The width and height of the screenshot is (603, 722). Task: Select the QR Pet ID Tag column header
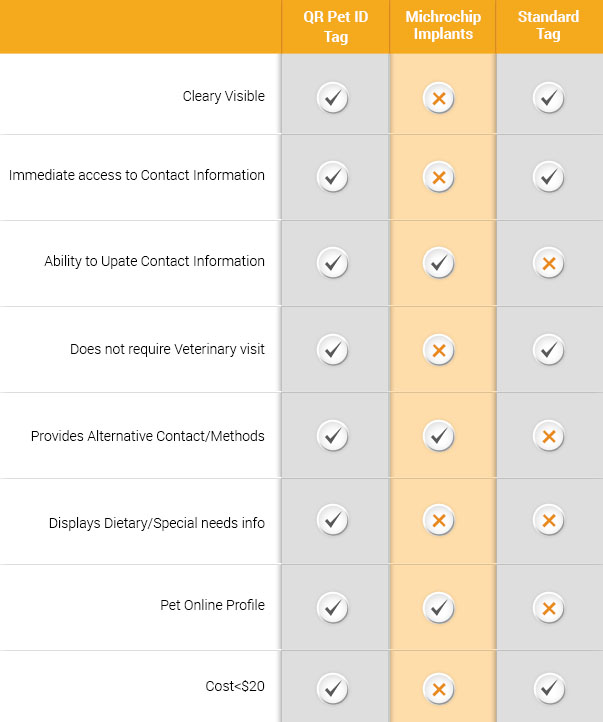pyautogui.click(x=335, y=26)
